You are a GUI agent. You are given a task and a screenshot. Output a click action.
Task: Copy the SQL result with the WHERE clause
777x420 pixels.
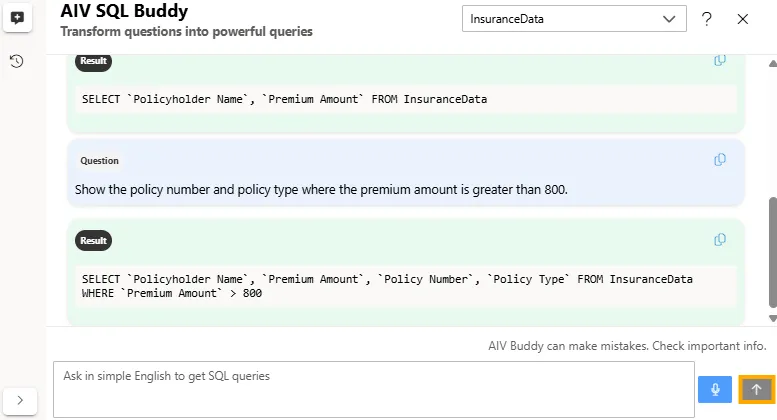tap(720, 240)
